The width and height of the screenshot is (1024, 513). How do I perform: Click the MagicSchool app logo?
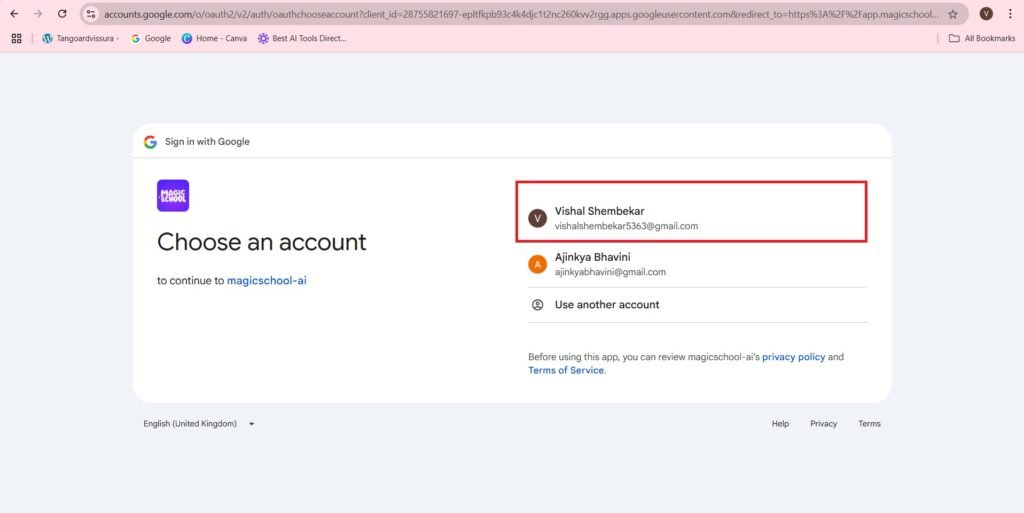pos(173,196)
